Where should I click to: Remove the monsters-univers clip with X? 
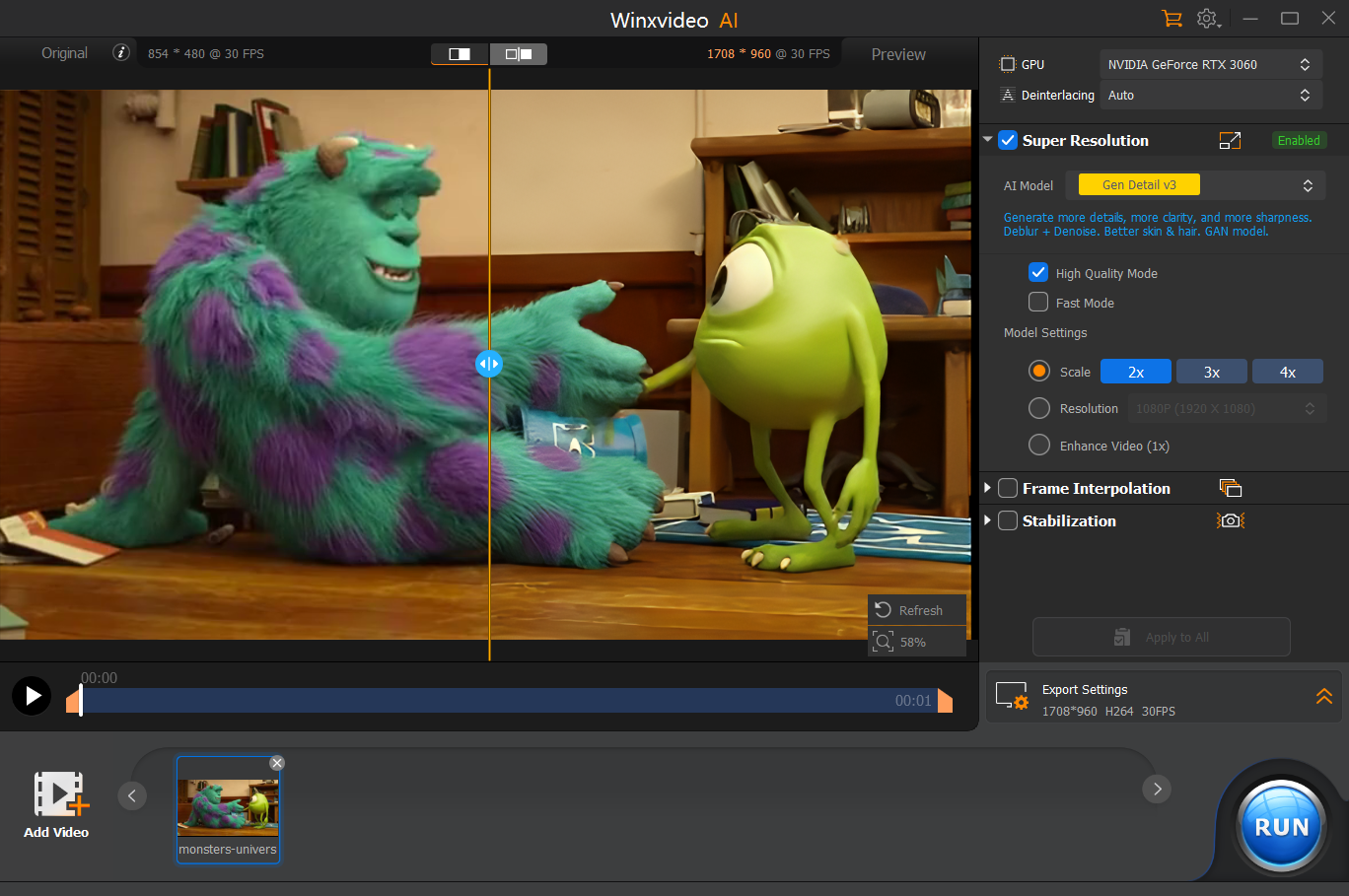(x=277, y=763)
